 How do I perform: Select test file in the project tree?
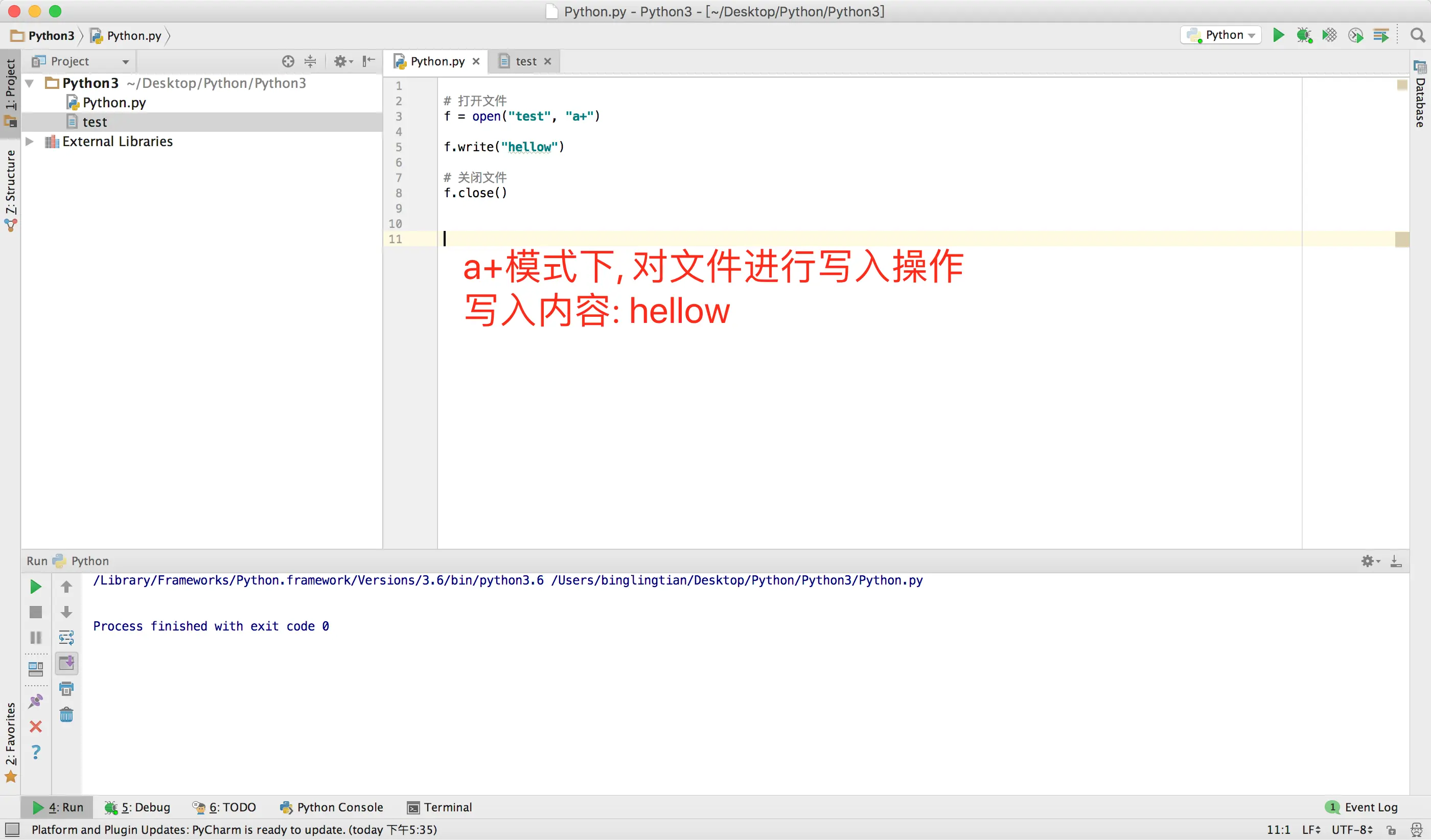(94, 122)
